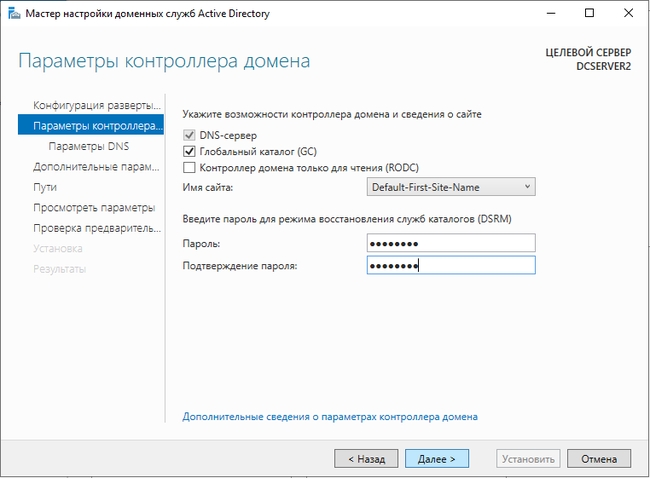Image resolution: width=650 pixels, height=478 pixels.
Task: Open the Пути step in sidebar
Action: coord(45,187)
